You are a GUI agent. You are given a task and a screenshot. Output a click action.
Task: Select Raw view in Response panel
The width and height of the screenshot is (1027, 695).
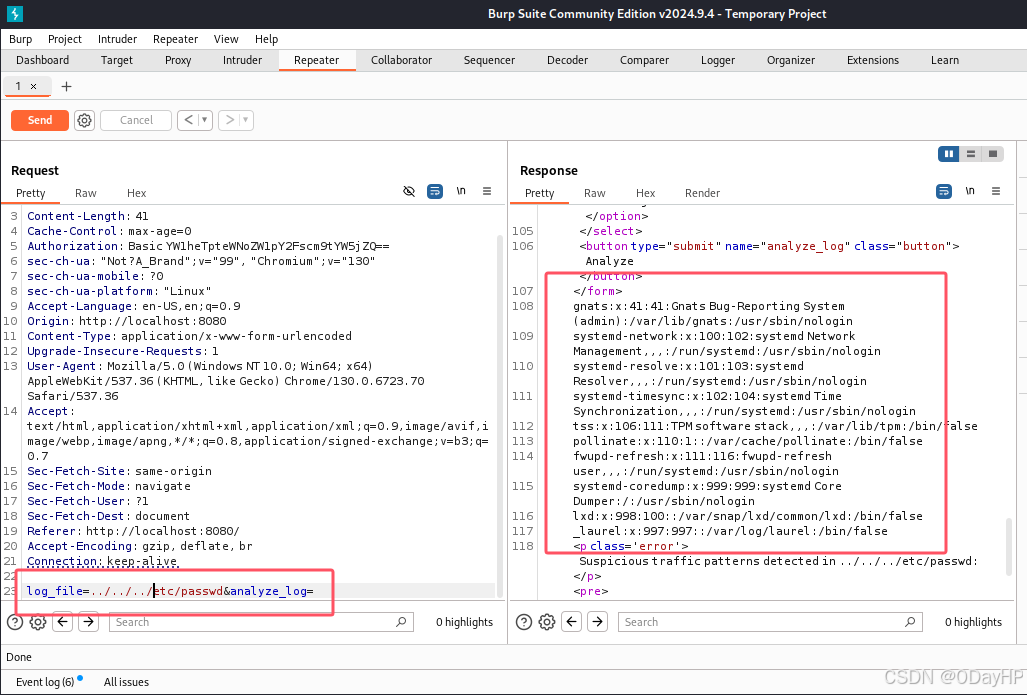click(x=594, y=193)
